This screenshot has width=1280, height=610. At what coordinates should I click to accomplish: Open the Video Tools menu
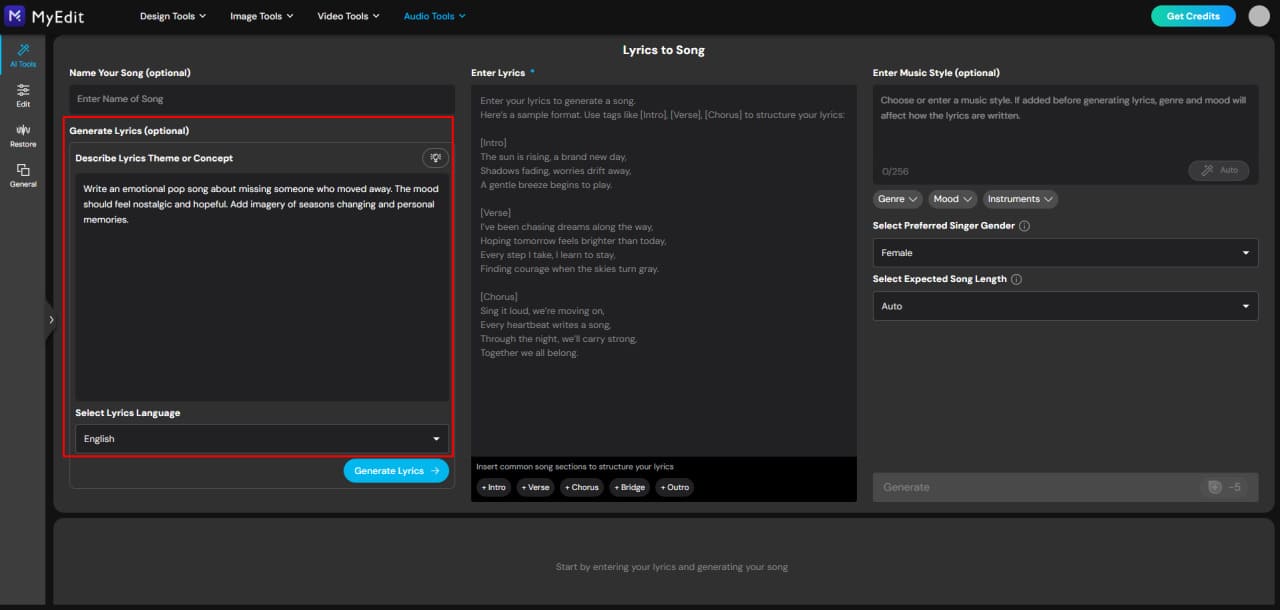coord(347,15)
